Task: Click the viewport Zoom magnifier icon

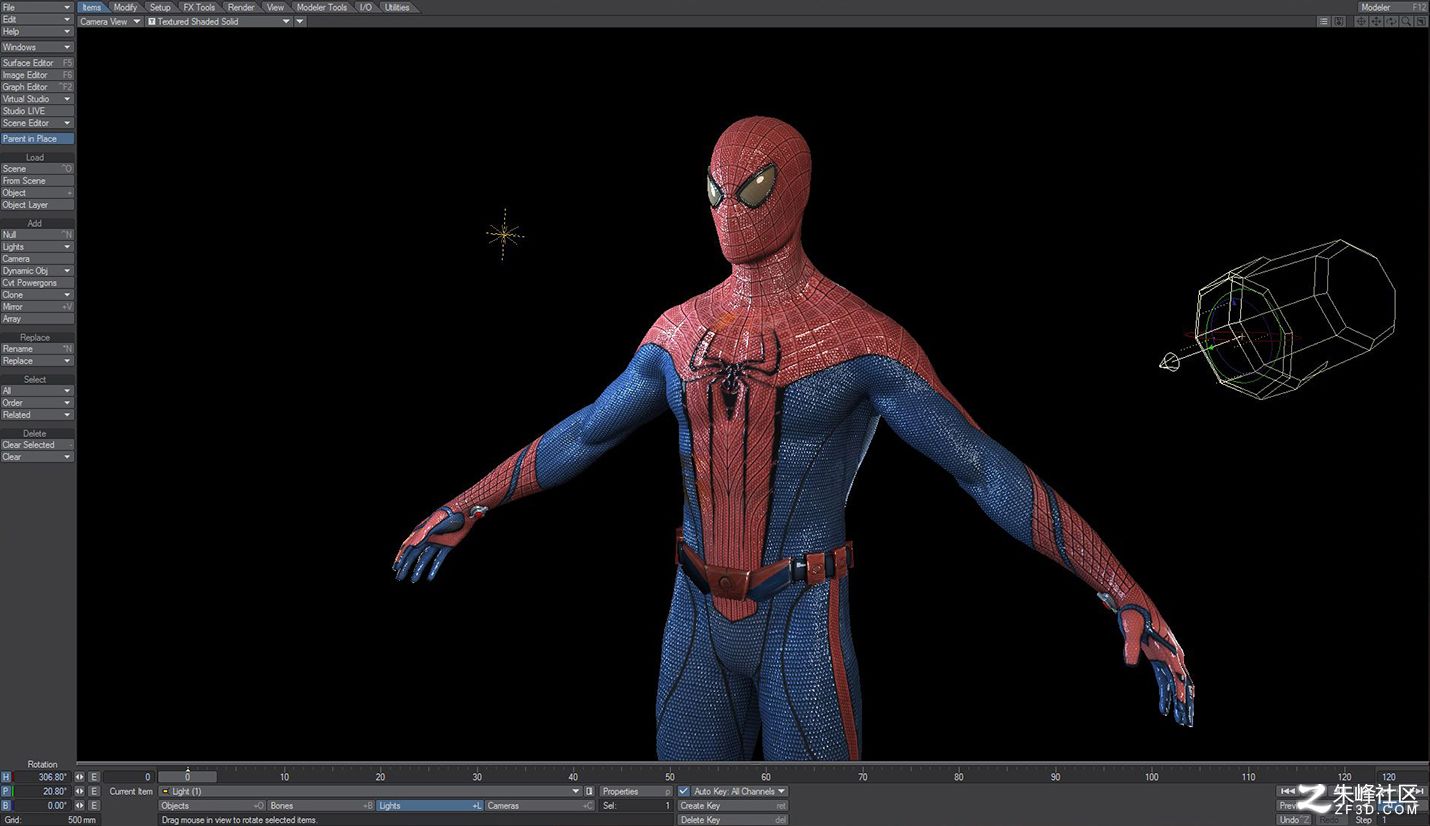Action: pos(1406,21)
